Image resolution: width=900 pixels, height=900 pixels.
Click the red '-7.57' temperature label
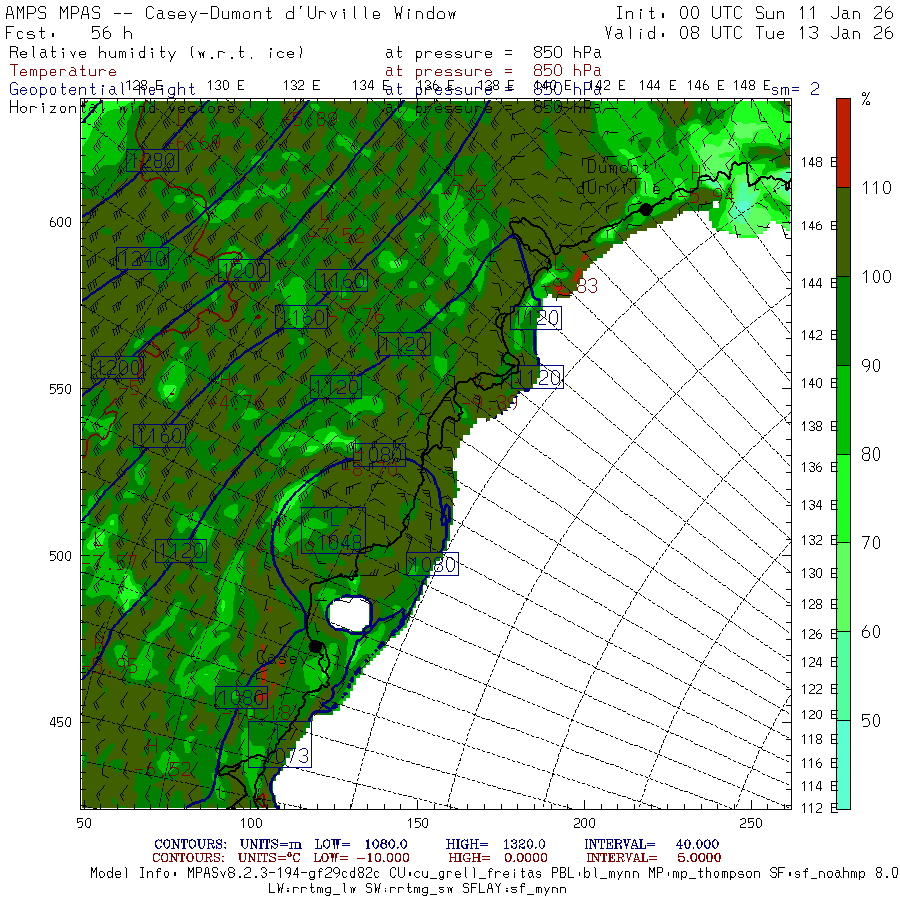coord(110,562)
